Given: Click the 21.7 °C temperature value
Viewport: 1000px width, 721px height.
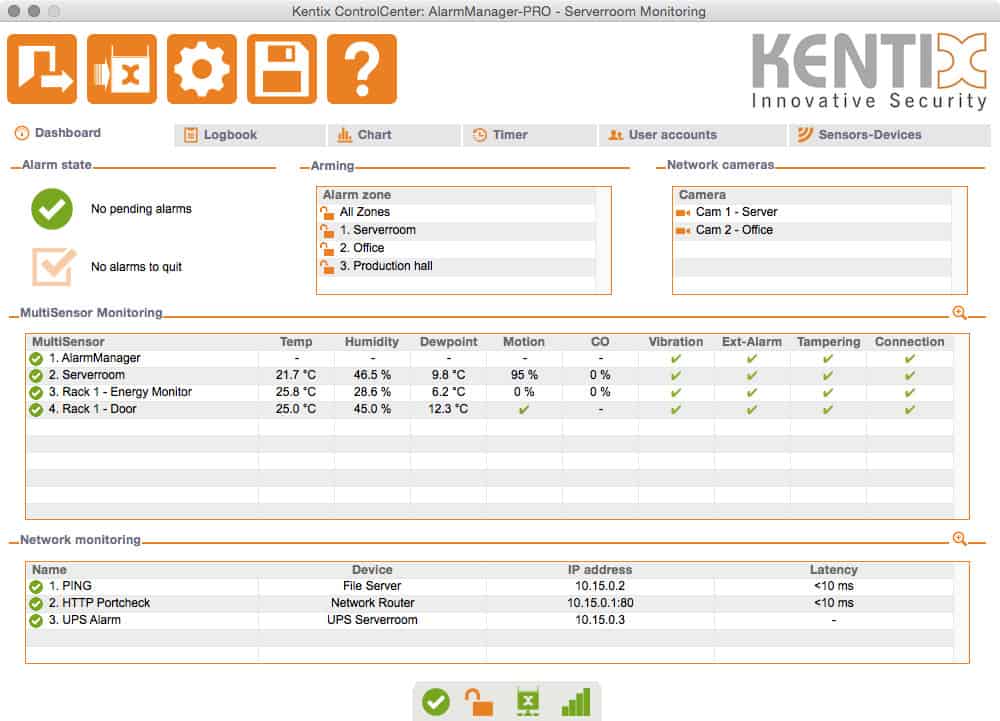Looking at the screenshot, I should click(x=296, y=375).
